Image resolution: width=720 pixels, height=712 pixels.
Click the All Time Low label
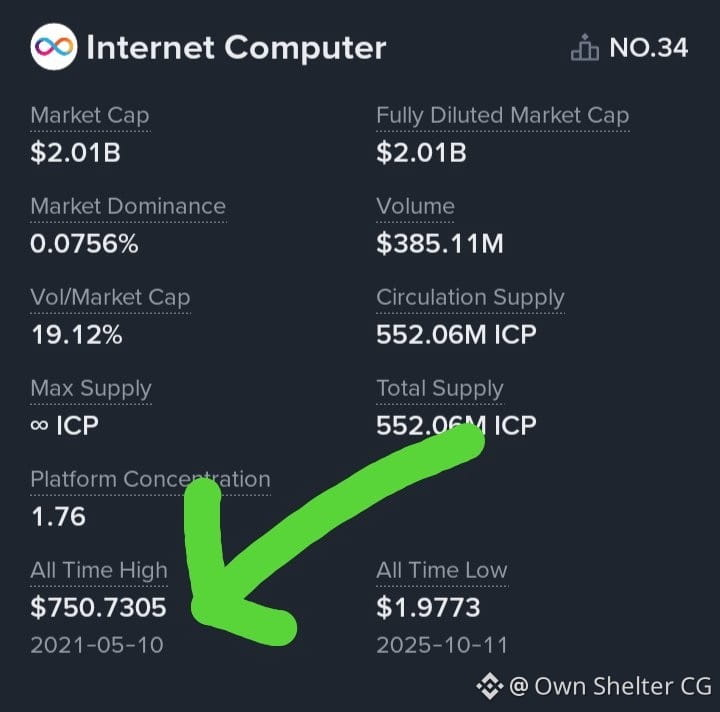point(442,570)
